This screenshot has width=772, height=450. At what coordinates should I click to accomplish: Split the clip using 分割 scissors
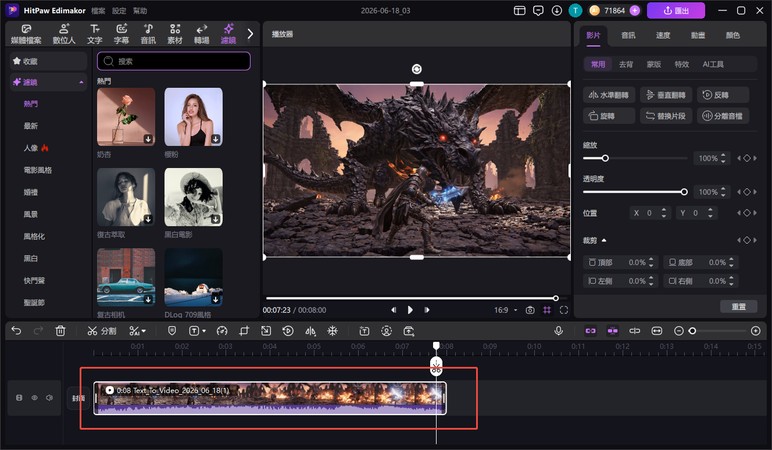(101, 331)
